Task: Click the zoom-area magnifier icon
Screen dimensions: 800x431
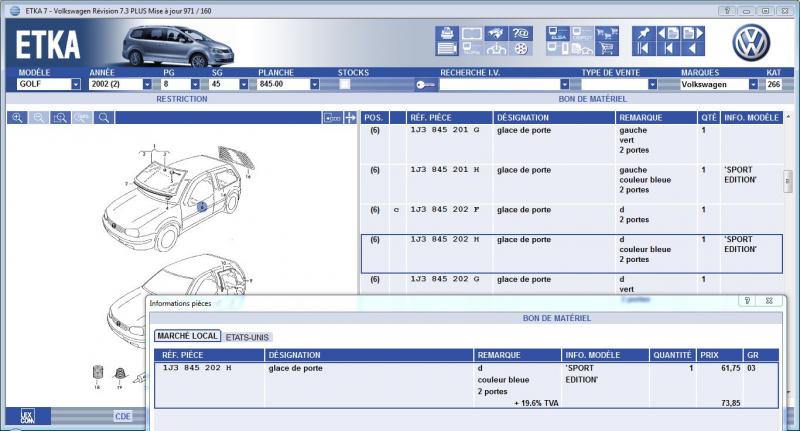Action: coord(60,118)
